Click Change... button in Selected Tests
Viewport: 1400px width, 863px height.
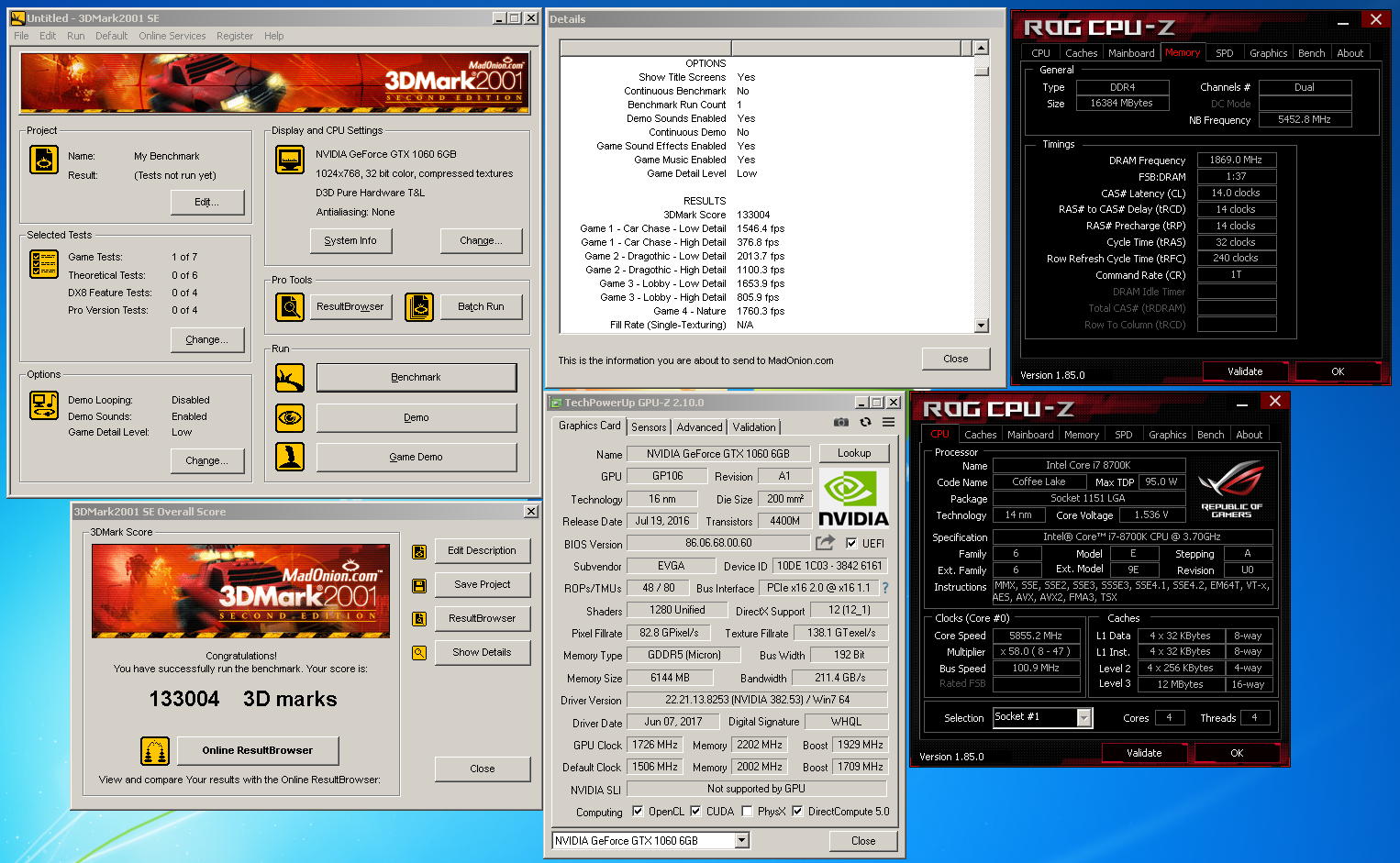pos(207,339)
